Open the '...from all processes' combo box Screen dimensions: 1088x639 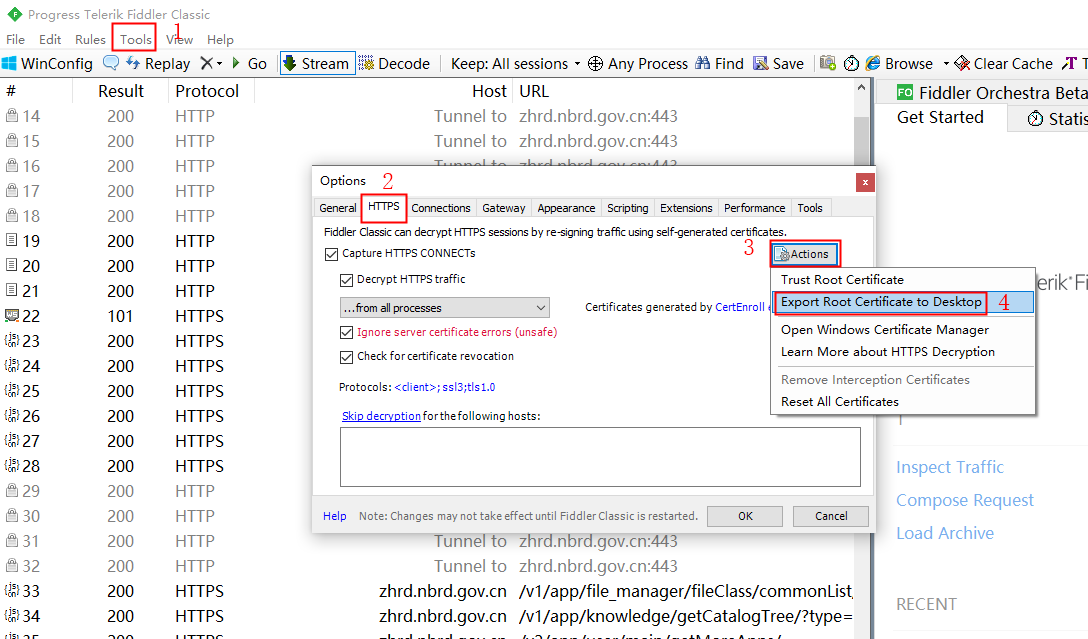click(x=445, y=307)
